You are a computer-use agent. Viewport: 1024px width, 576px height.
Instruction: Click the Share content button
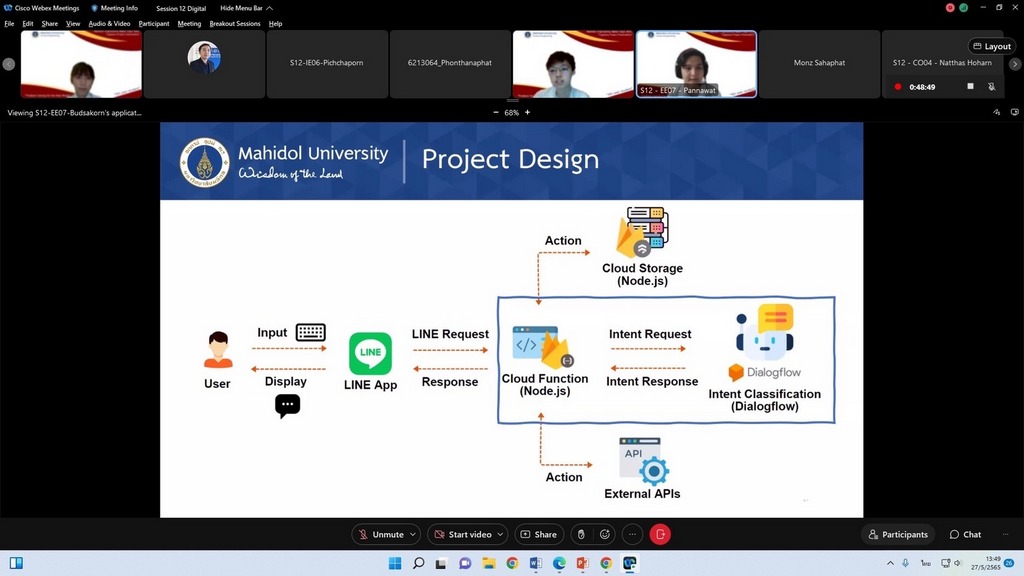538,534
